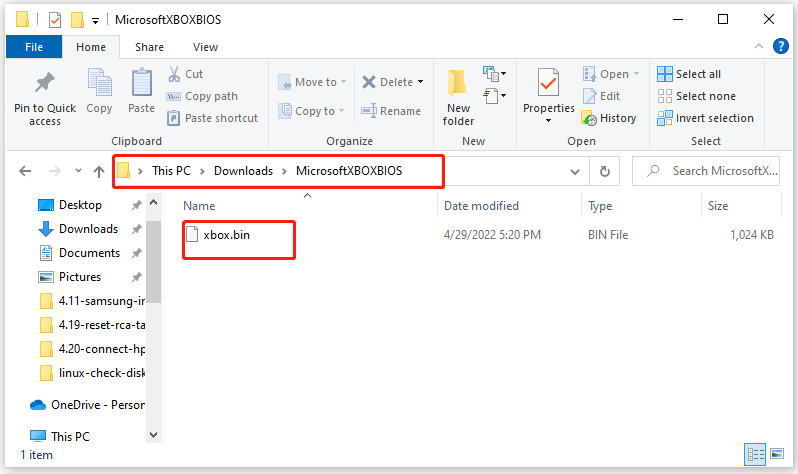Open the 4.11-samsung folder in sidebar
This screenshot has height=474, width=798.
coord(92,301)
